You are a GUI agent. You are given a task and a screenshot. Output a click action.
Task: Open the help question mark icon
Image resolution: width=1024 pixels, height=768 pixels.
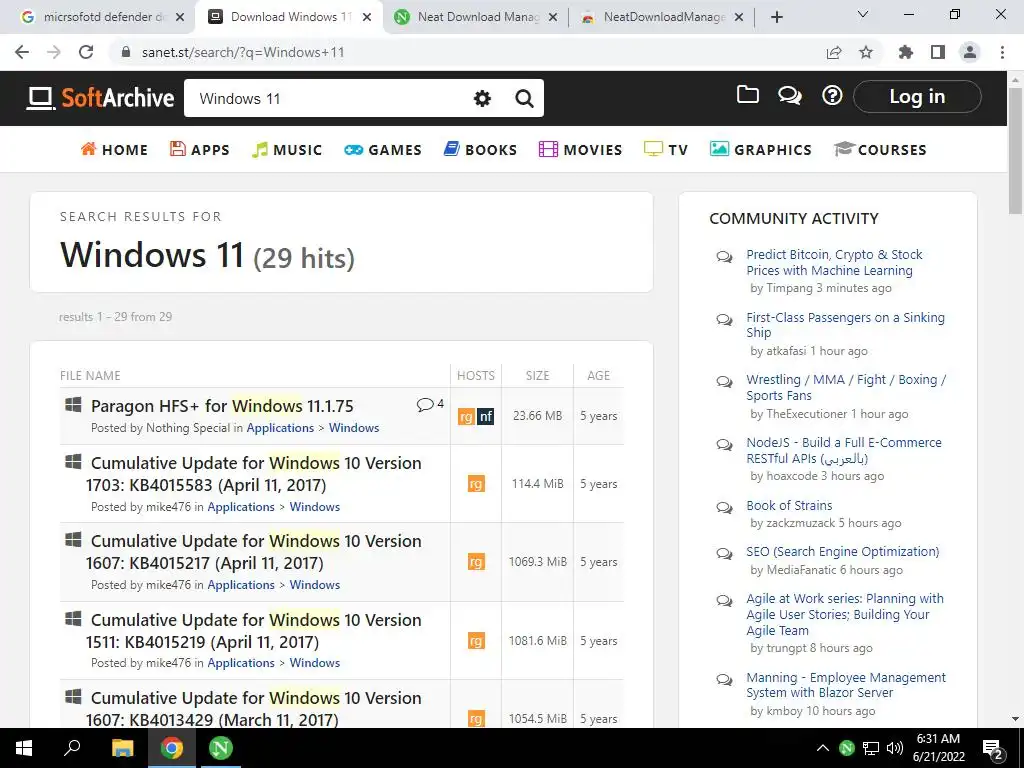[x=832, y=96]
